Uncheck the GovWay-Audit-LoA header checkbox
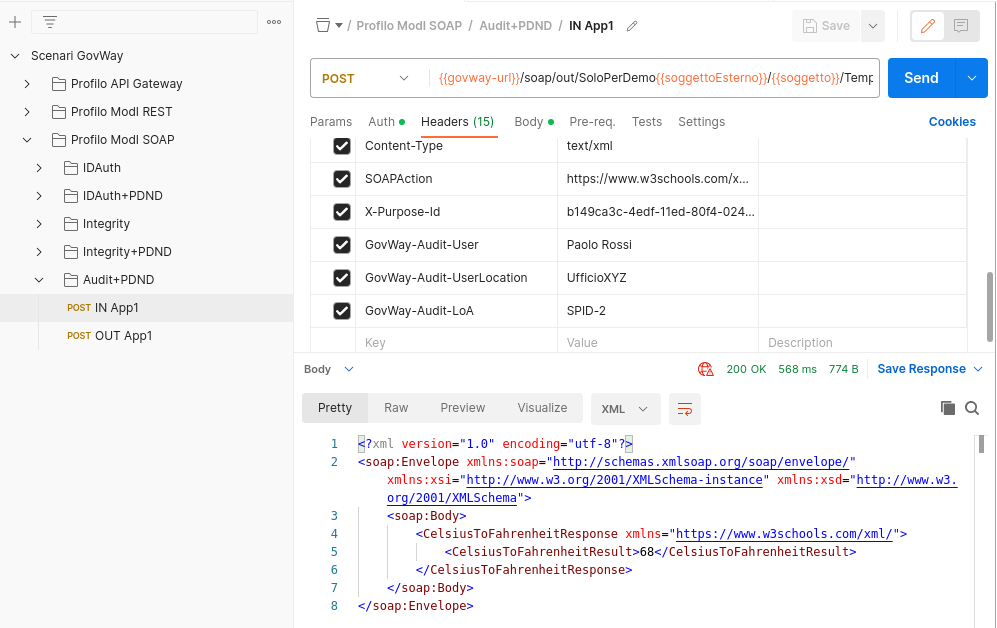997x628 pixels. pyautogui.click(x=342, y=311)
